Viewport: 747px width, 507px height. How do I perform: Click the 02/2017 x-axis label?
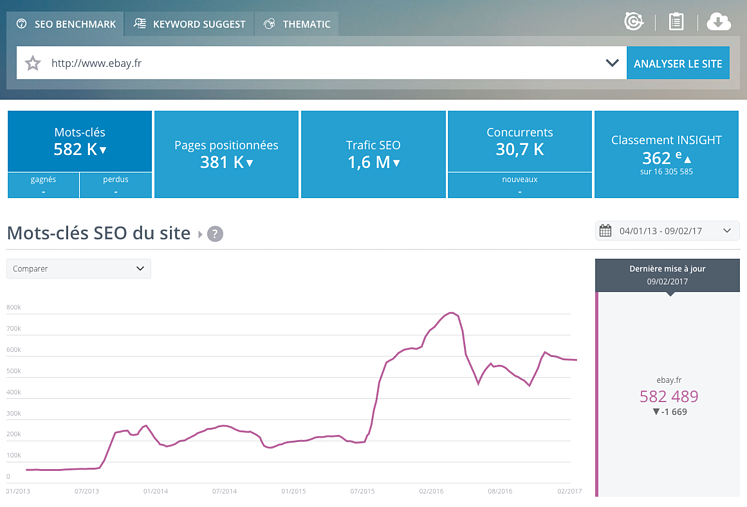coord(569,491)
